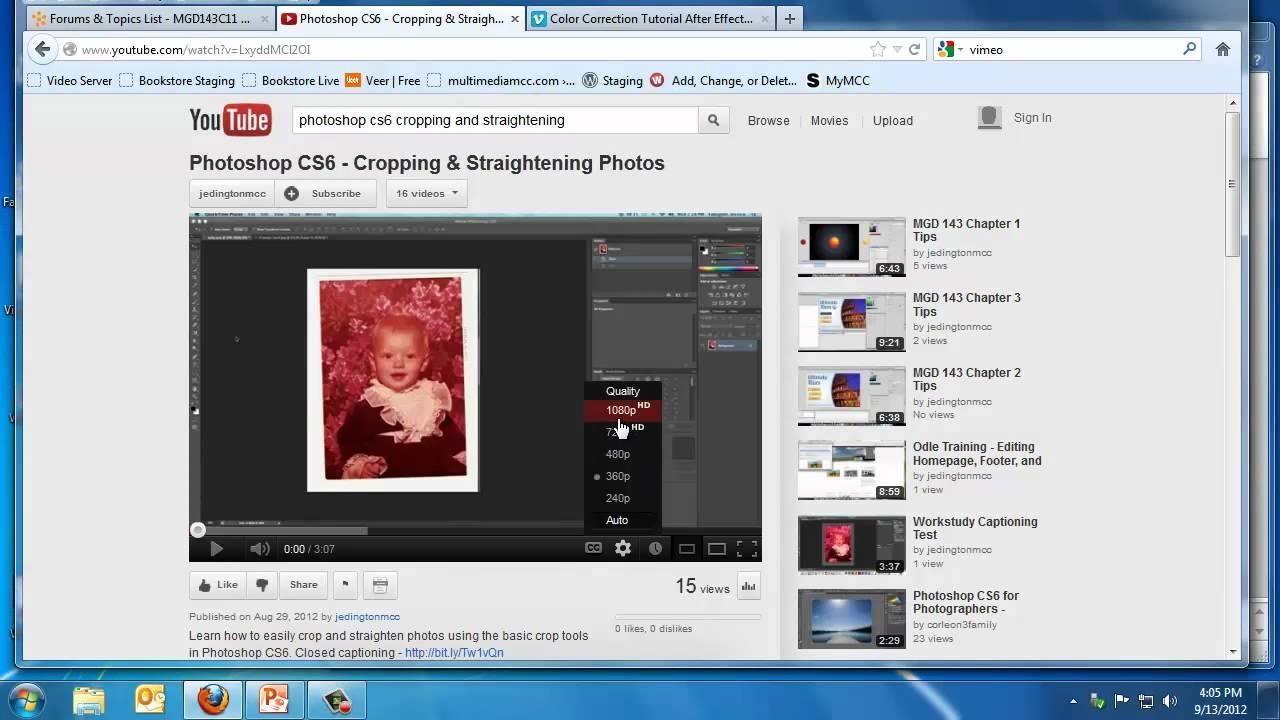Click the video progress bar scrubber

(x=198, y=530)
